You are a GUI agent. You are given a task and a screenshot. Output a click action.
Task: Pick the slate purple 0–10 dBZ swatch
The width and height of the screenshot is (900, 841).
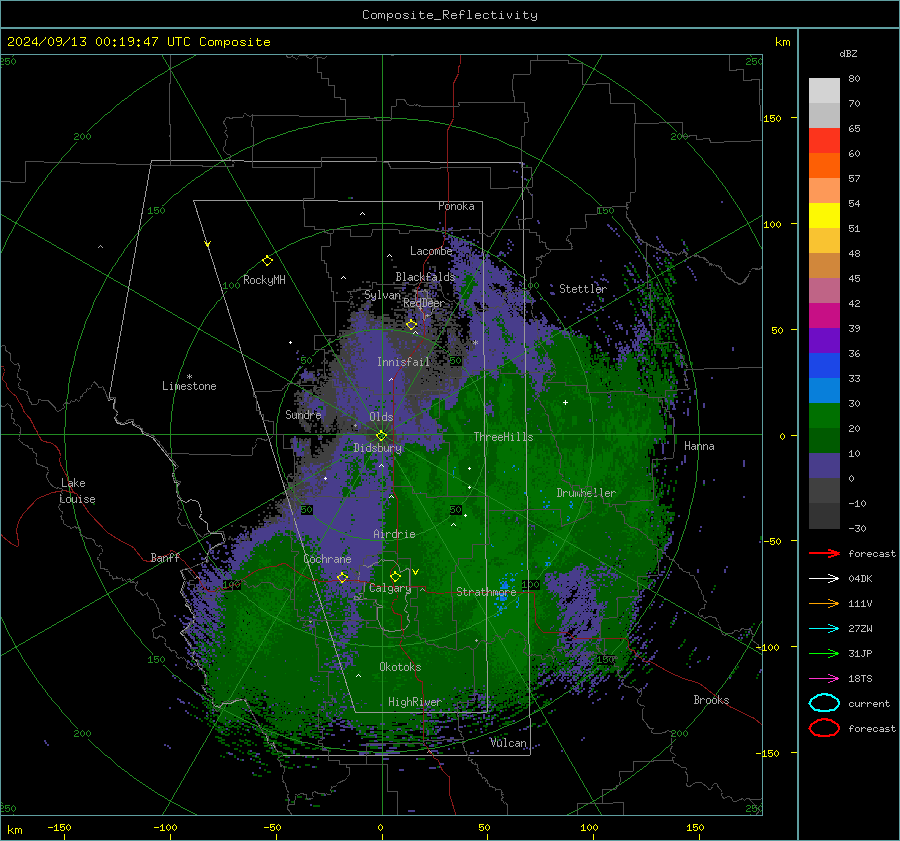point(824,466)
